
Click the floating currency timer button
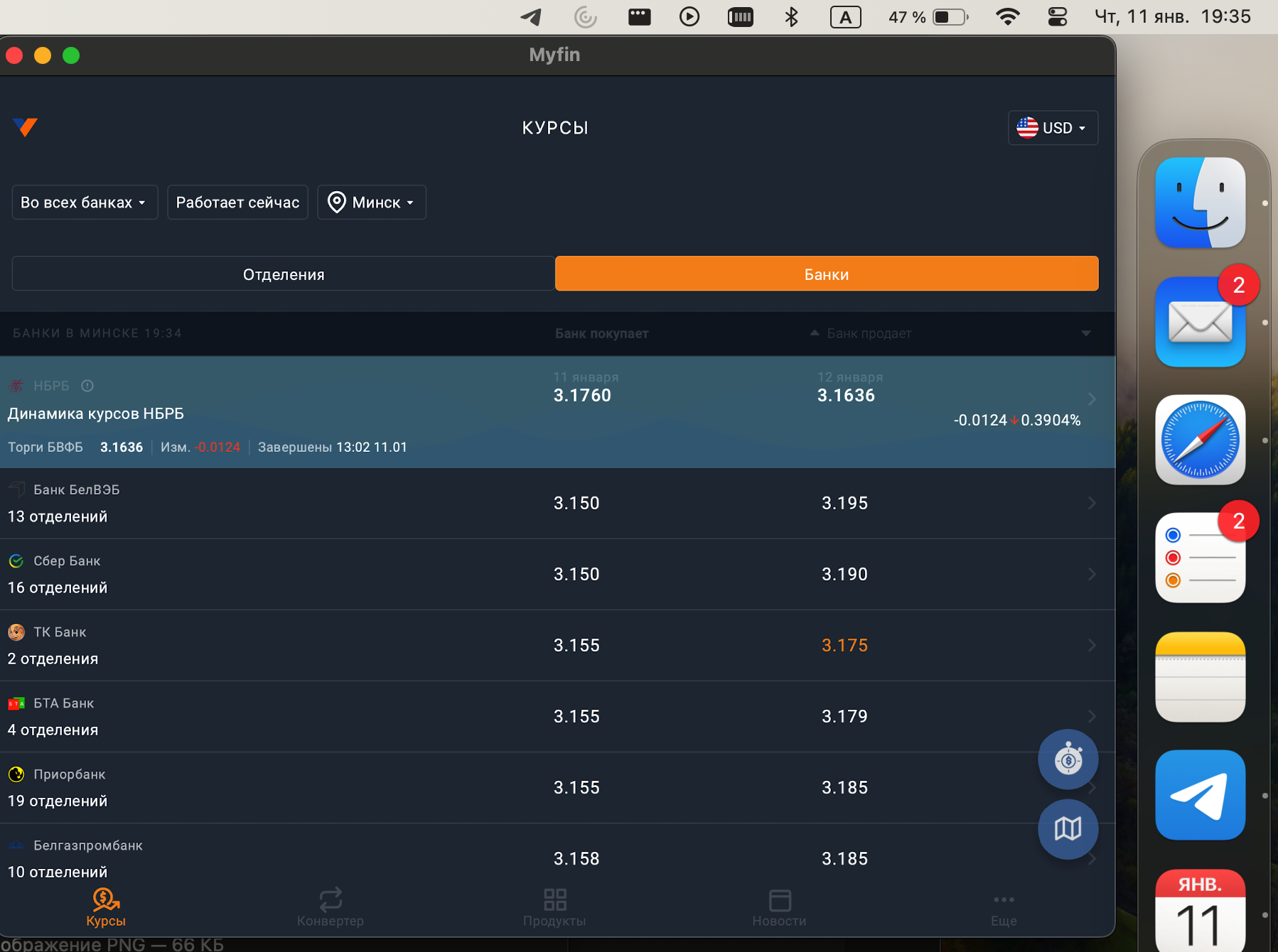click(x=1068, y=759)
